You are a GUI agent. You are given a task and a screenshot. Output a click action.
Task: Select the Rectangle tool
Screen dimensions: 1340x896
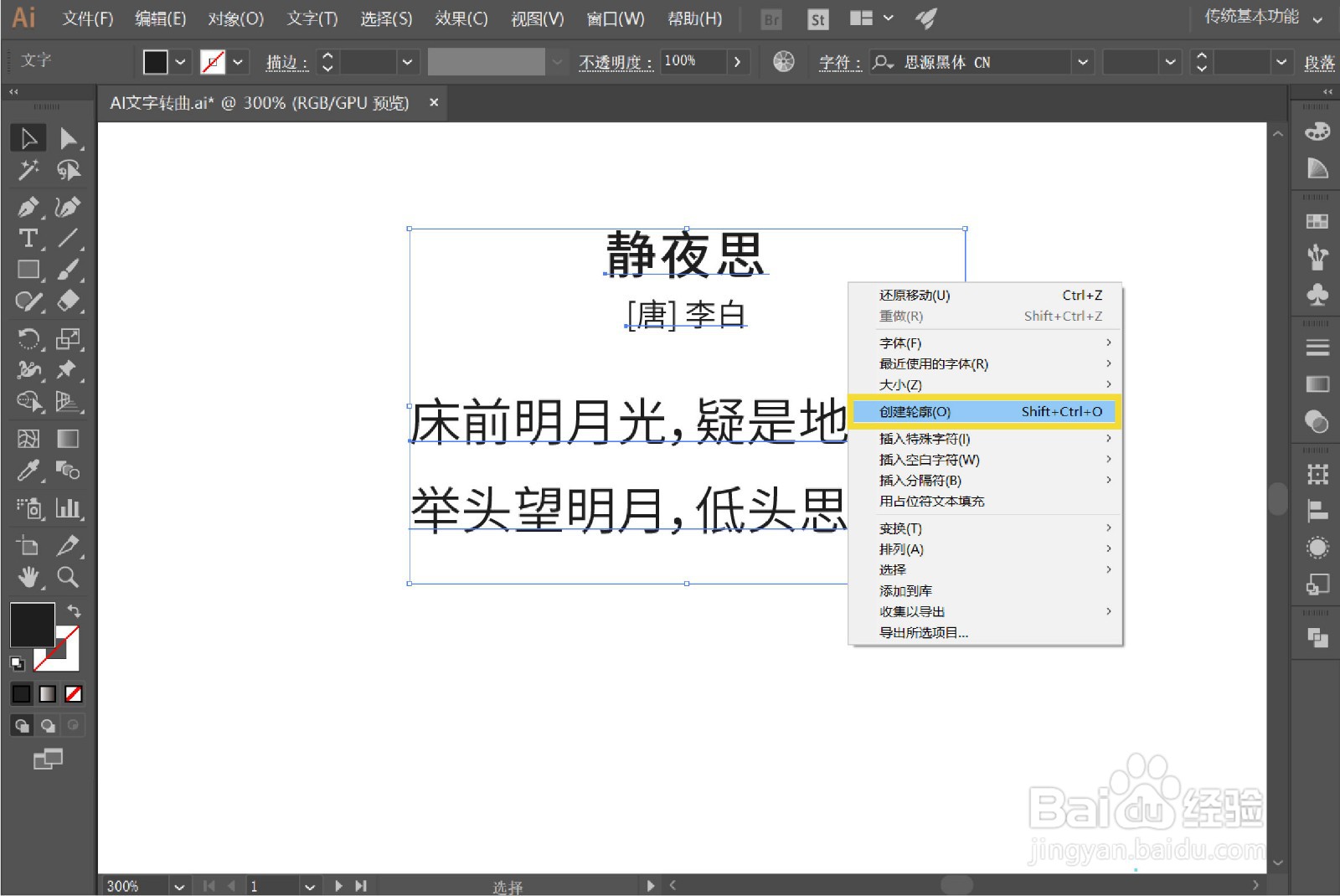tap(28, 269)
